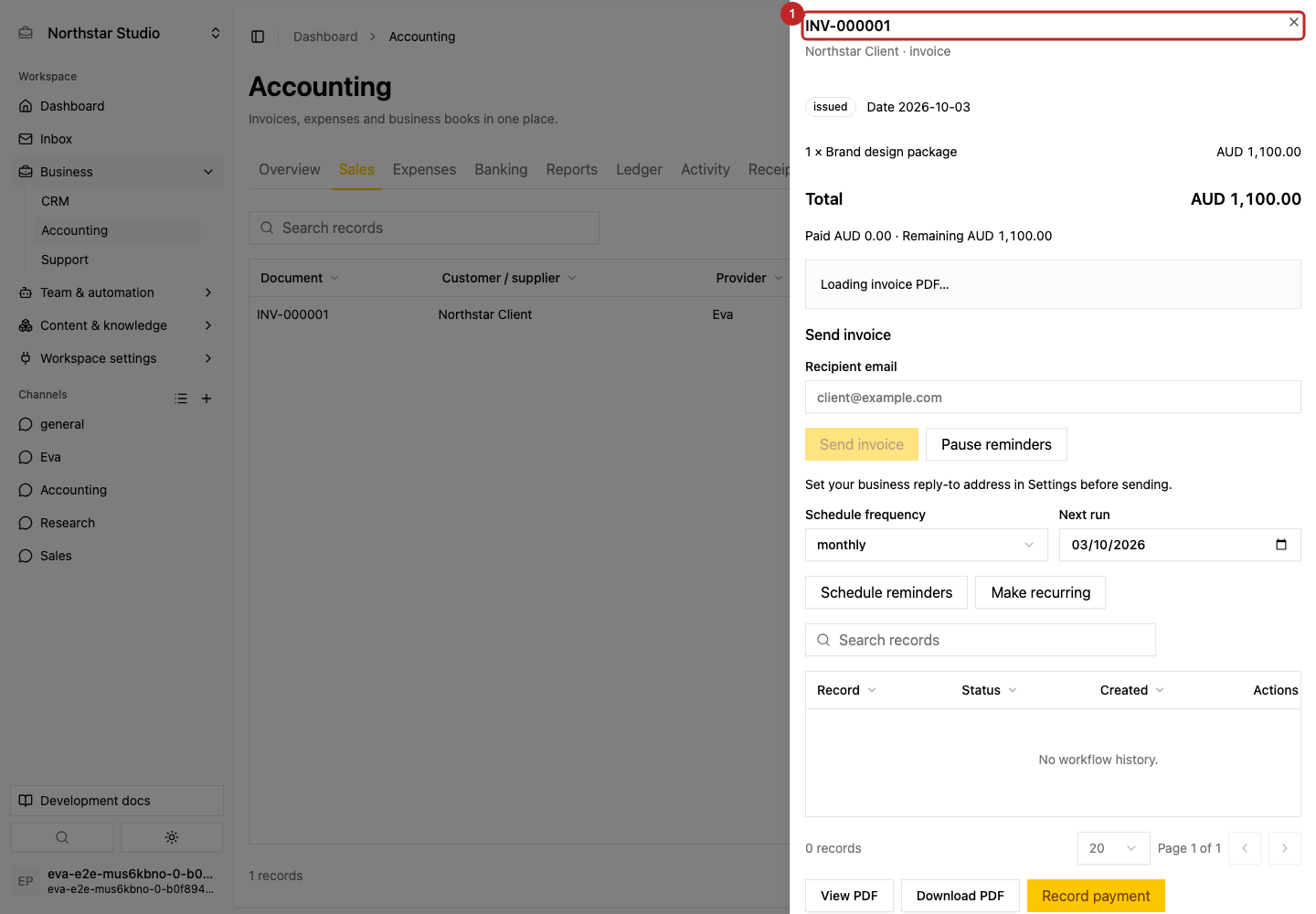Click the Record payment button

click(x=1096, y=896)
